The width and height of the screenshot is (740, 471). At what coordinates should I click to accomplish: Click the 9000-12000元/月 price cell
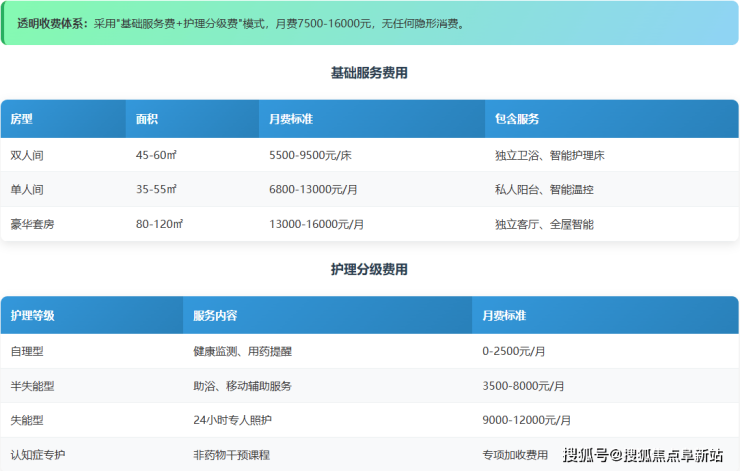coord(526,420)
